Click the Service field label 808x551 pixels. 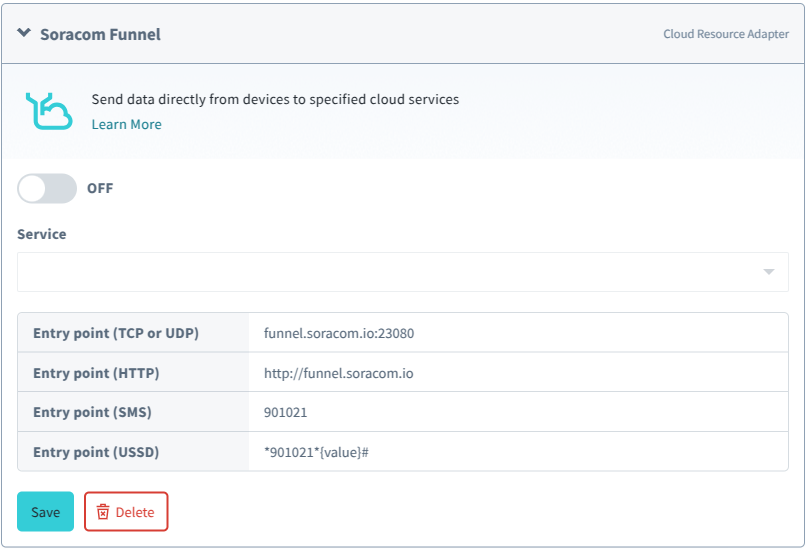[x=42, y=234]
